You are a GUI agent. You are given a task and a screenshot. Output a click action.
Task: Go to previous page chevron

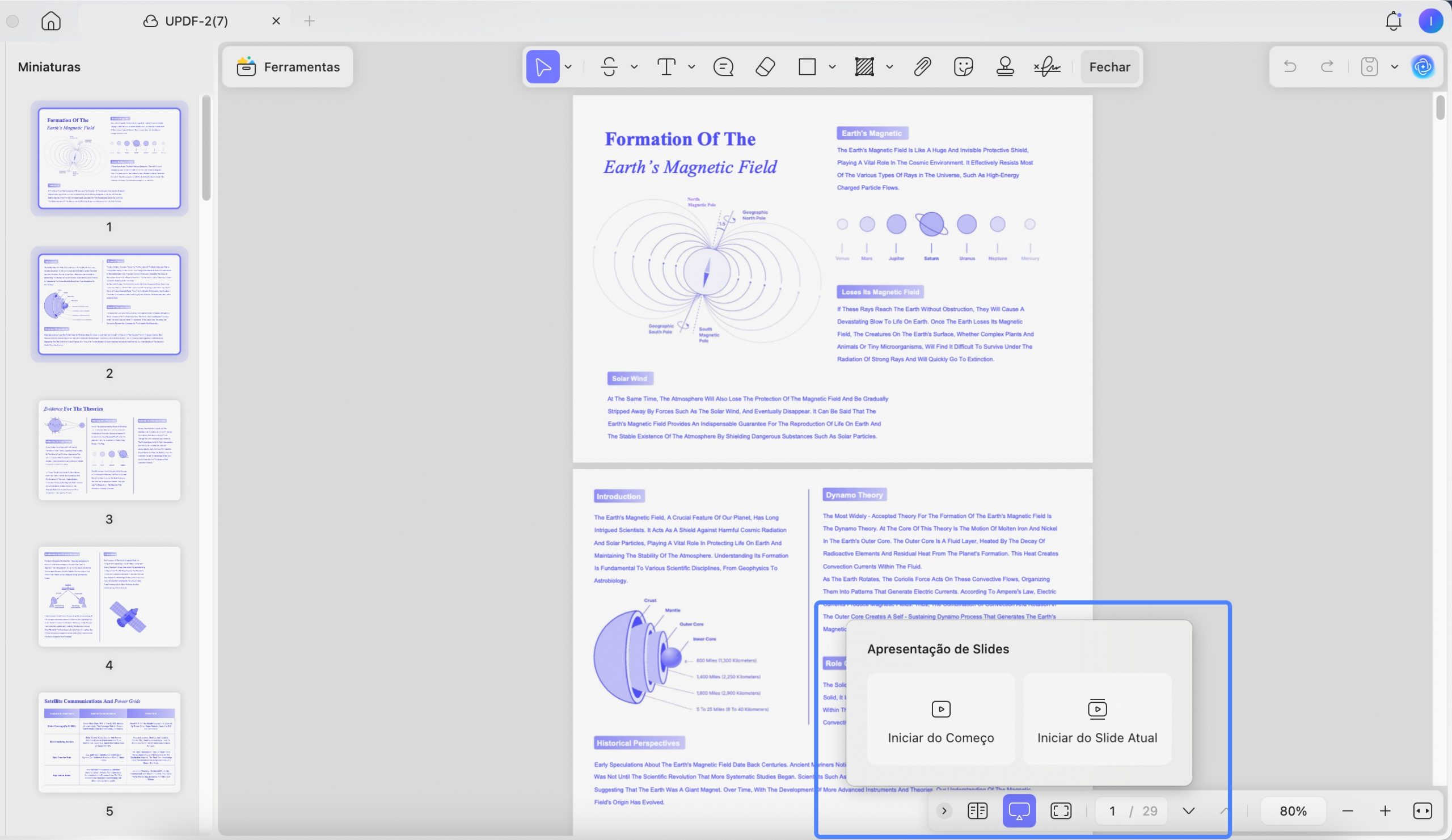pos(1225,811)
